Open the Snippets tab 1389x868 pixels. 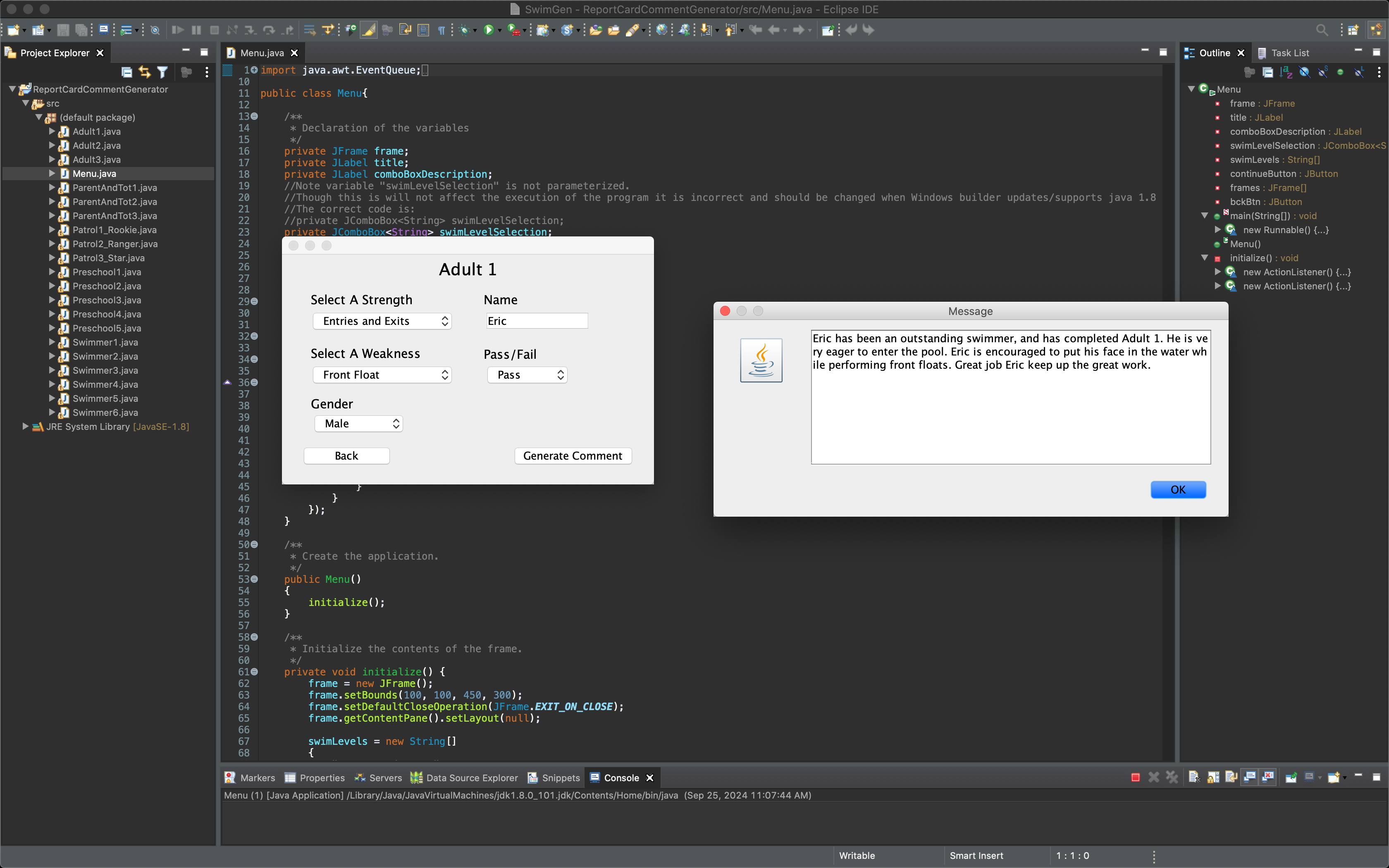click(554, 778)
